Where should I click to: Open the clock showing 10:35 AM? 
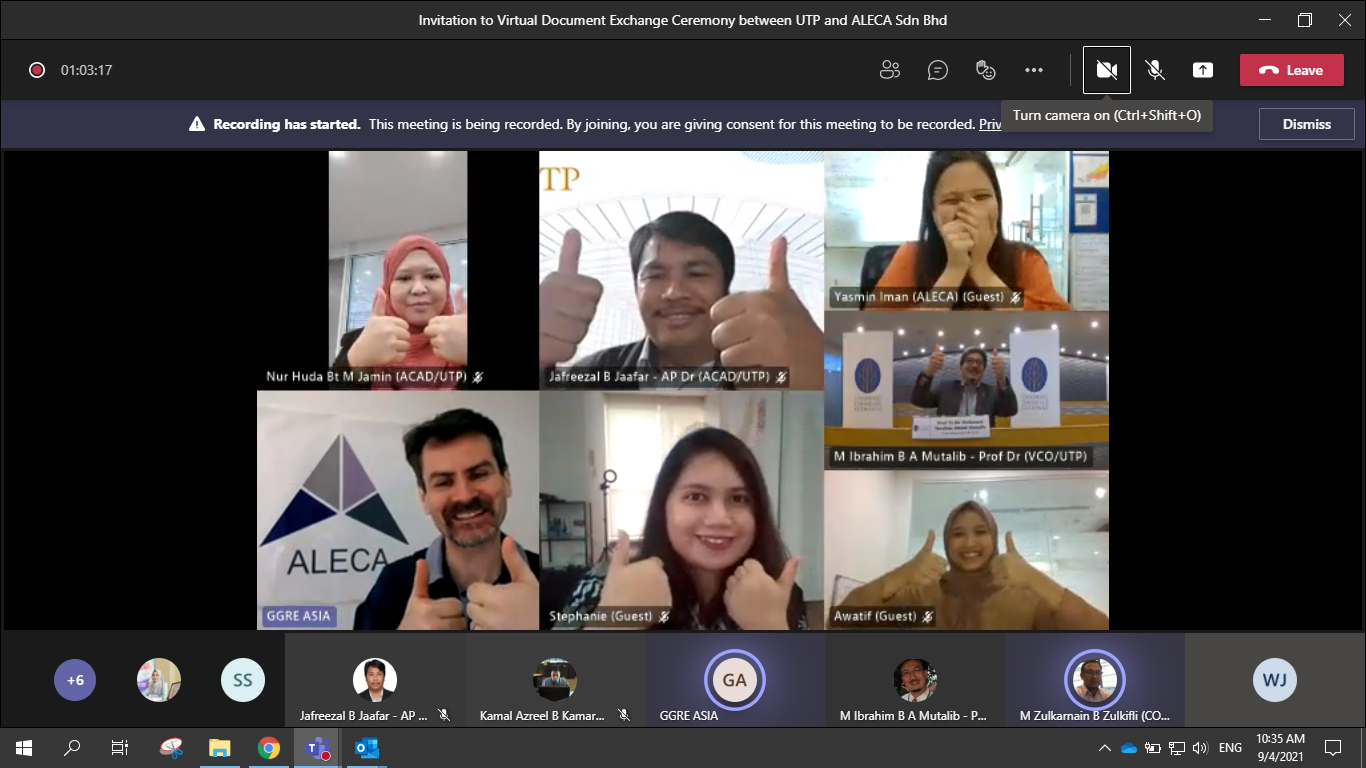click(x=1281, y=748)
